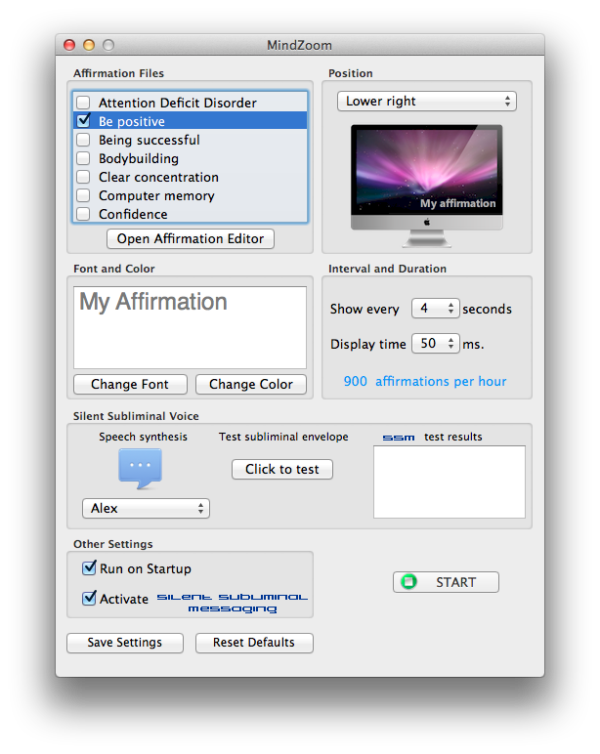The width and height of the screenshot is (600, 754).
Task: Click the Show every seconds stepper
Action: (451, 309)
